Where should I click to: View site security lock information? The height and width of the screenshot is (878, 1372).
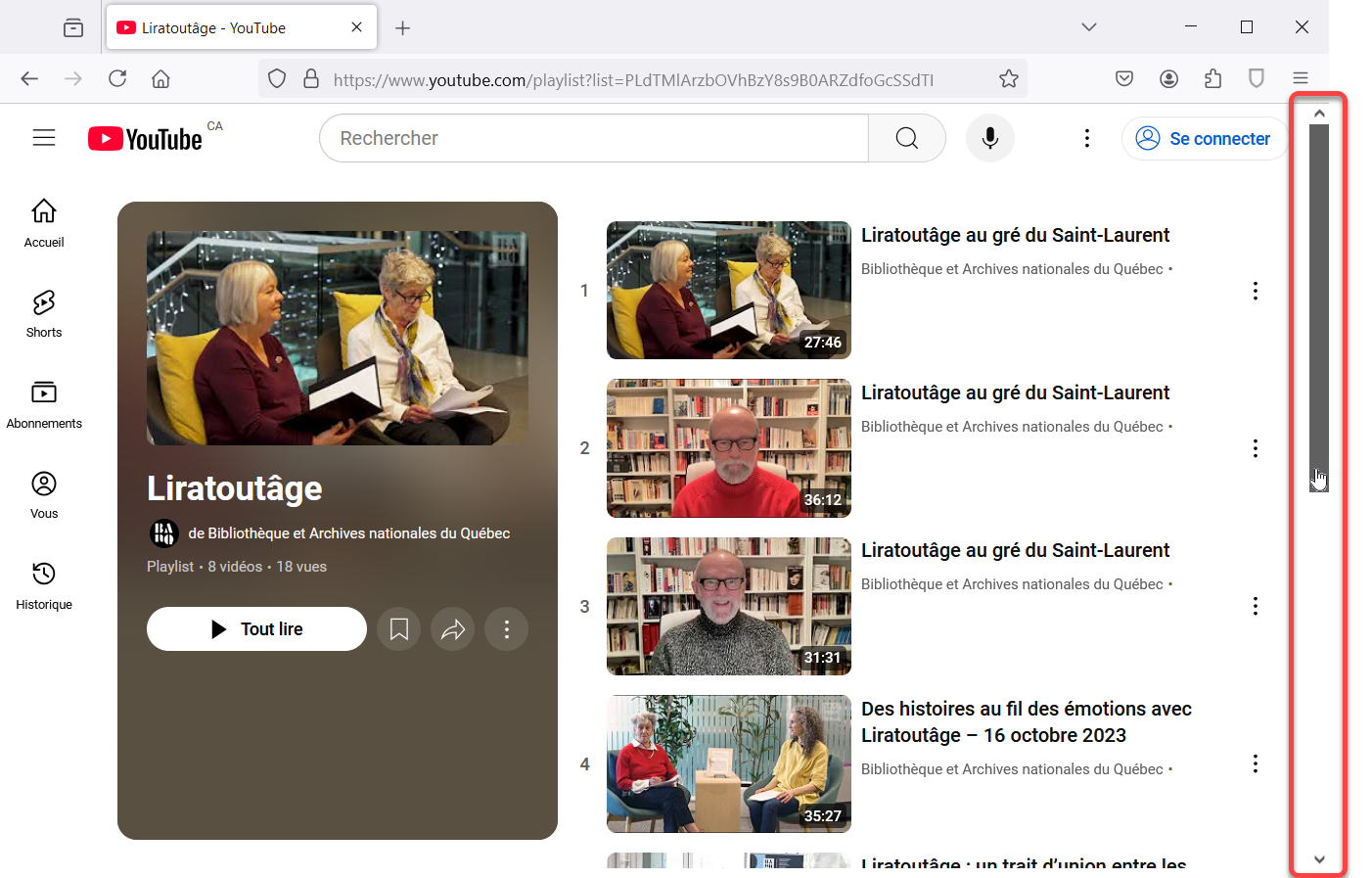pyautogui.click(x=311, y=78)
